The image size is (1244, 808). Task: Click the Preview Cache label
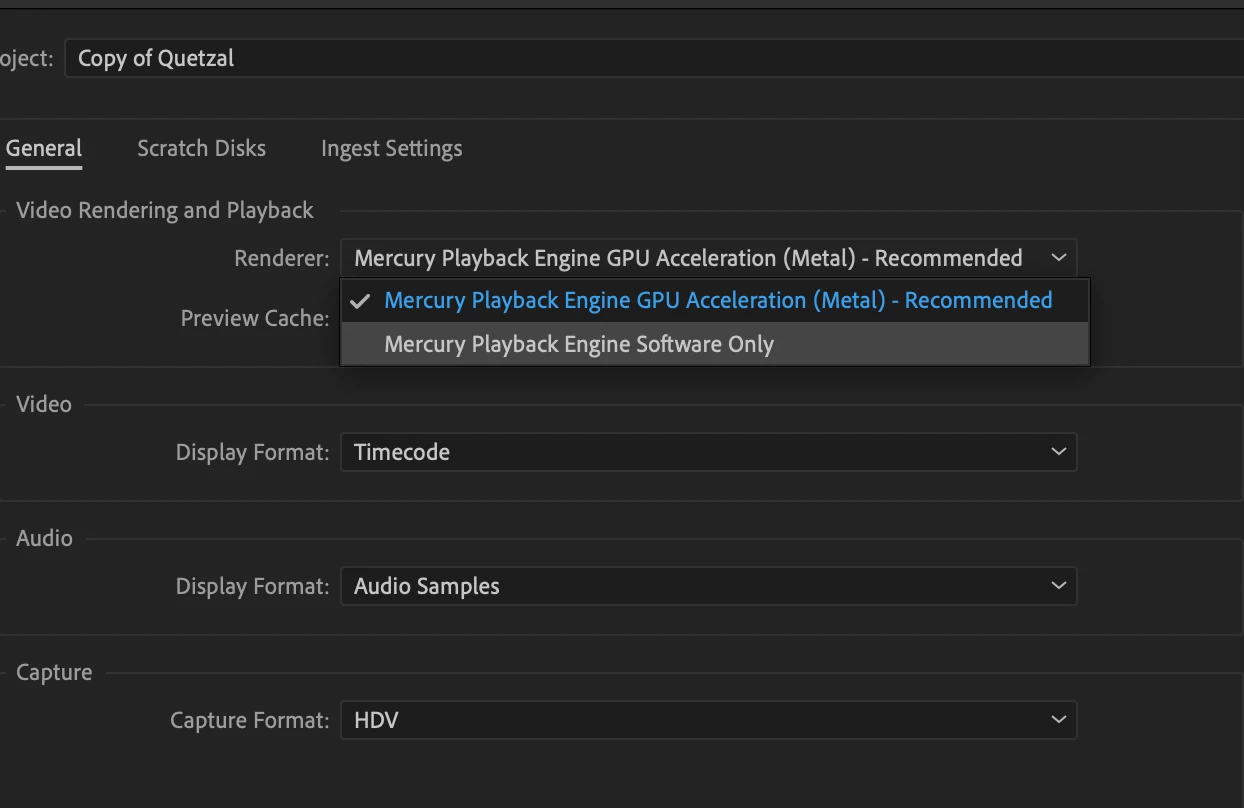click(254, 319)
